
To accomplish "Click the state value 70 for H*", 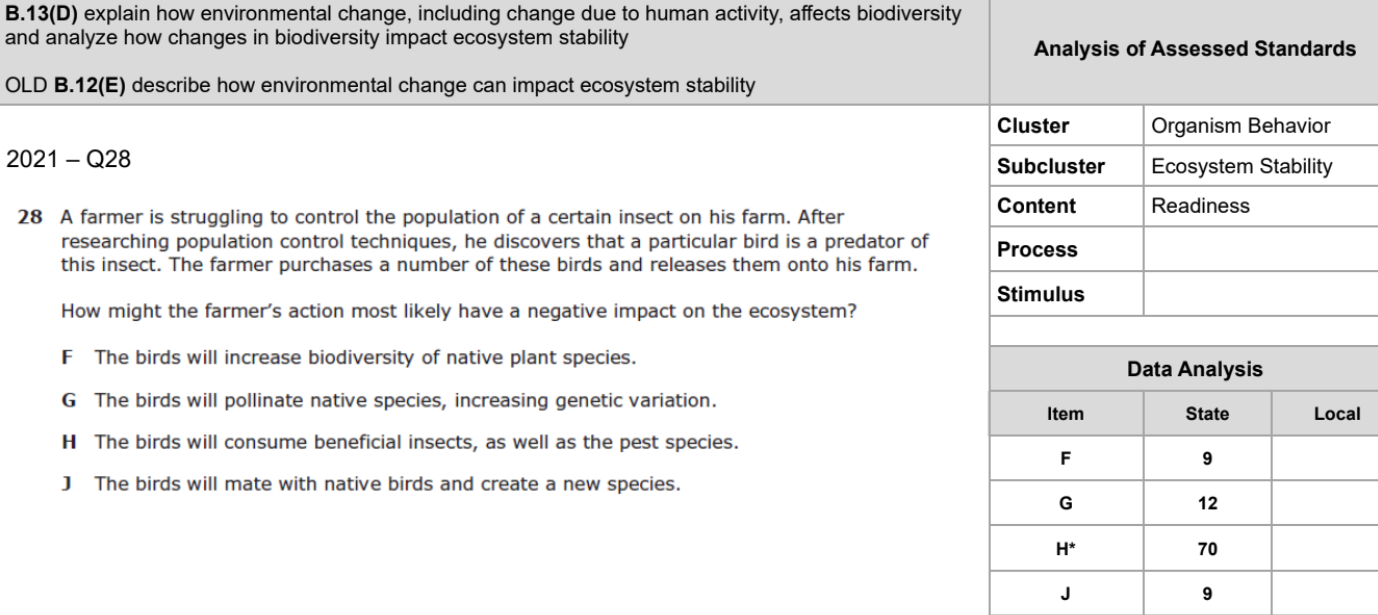I will click(x=1207, y=548).
